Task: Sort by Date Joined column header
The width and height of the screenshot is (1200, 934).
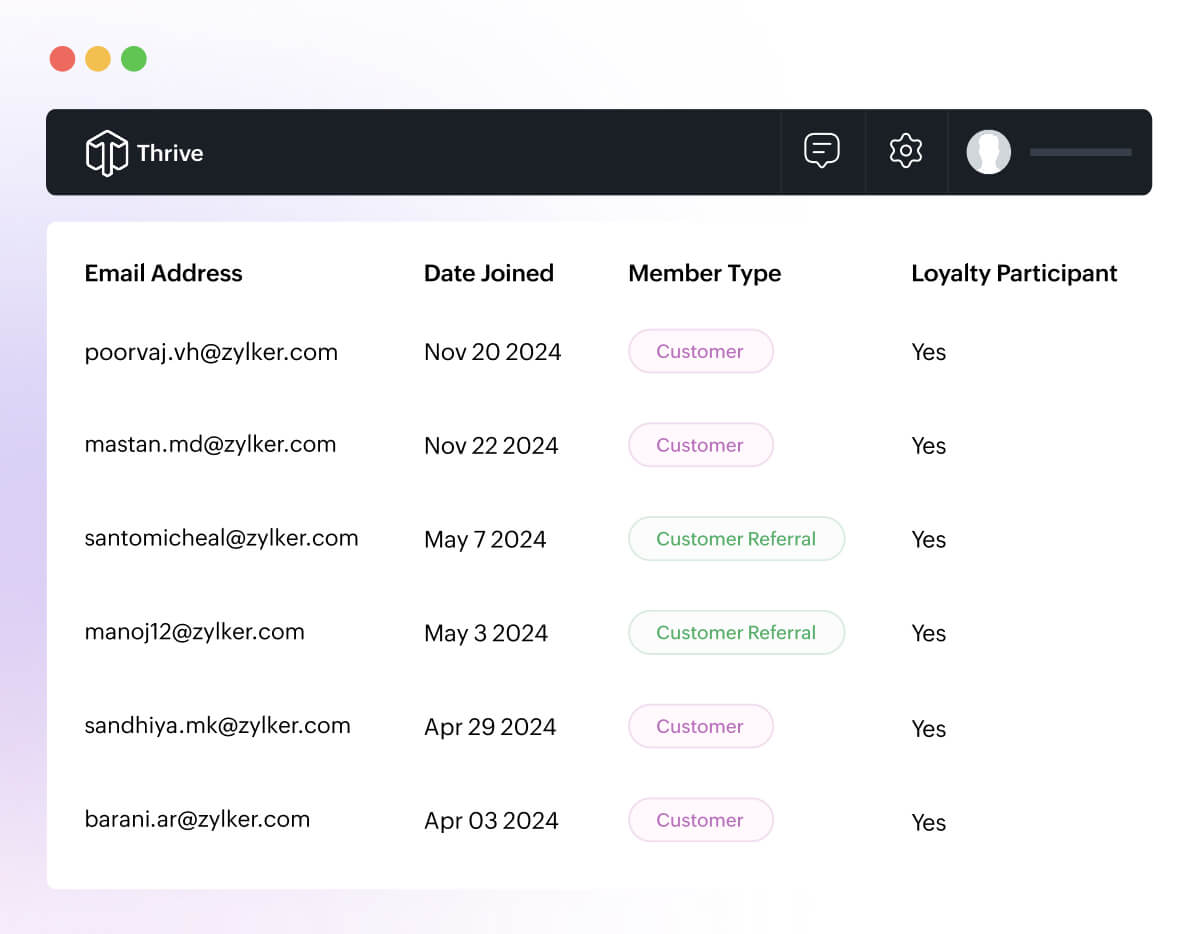Action: [x=488, y=273]
